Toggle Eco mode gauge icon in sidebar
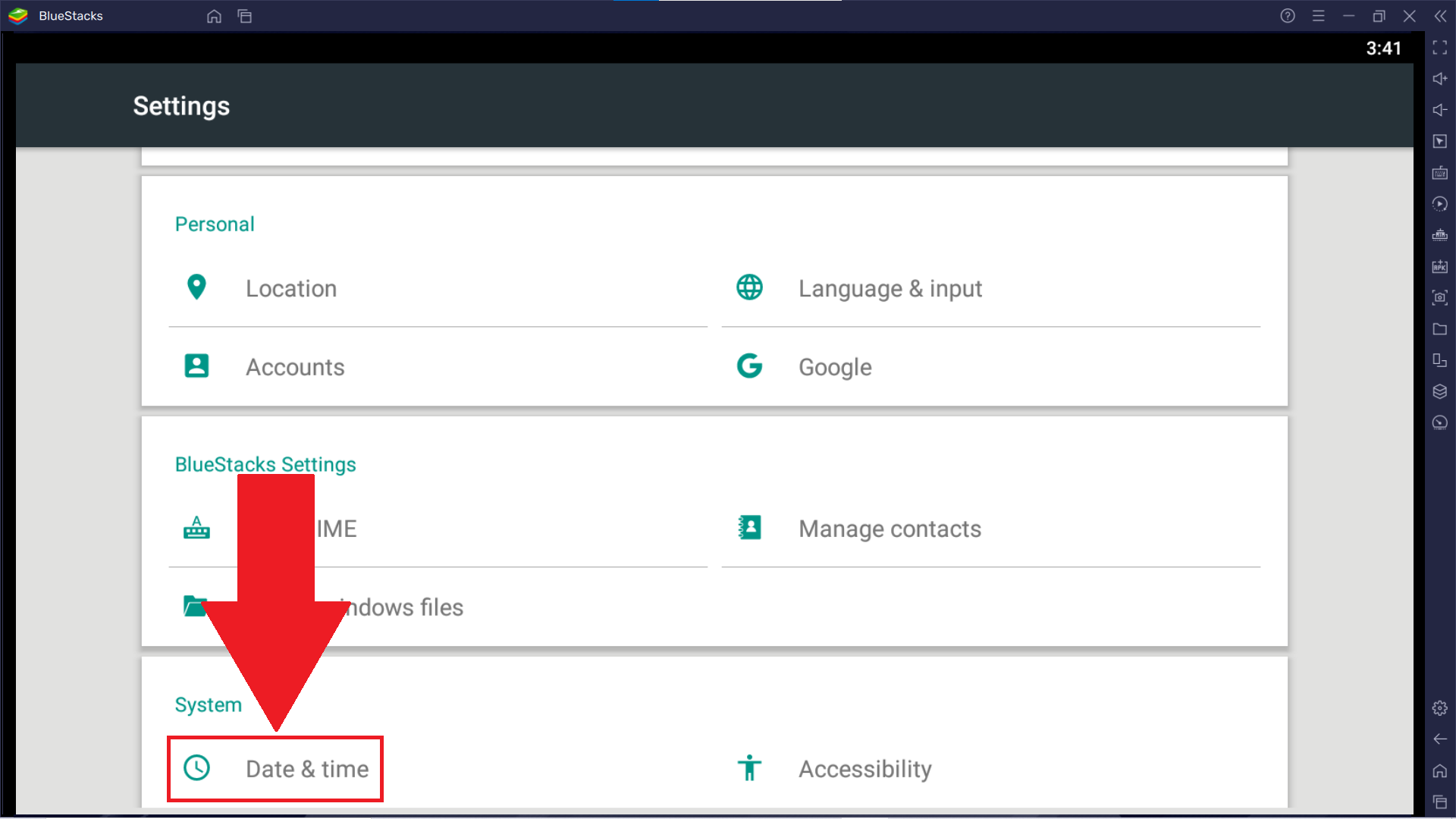Screen dimensions: 1456x819 point(1440,423)
